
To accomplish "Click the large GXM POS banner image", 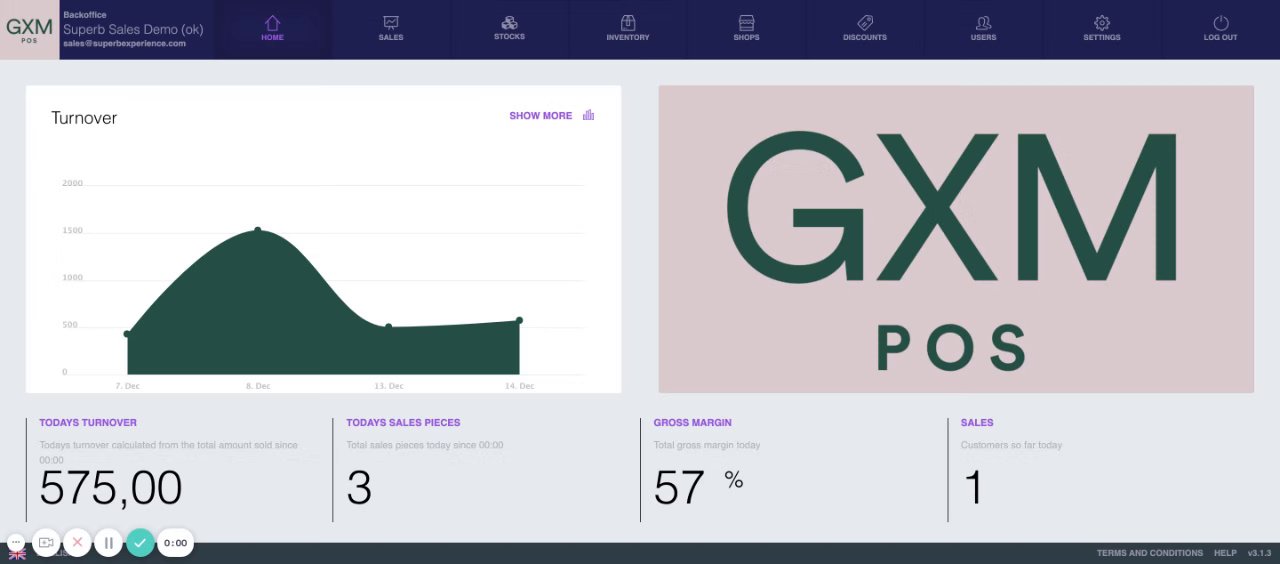I will coord(955,239).
